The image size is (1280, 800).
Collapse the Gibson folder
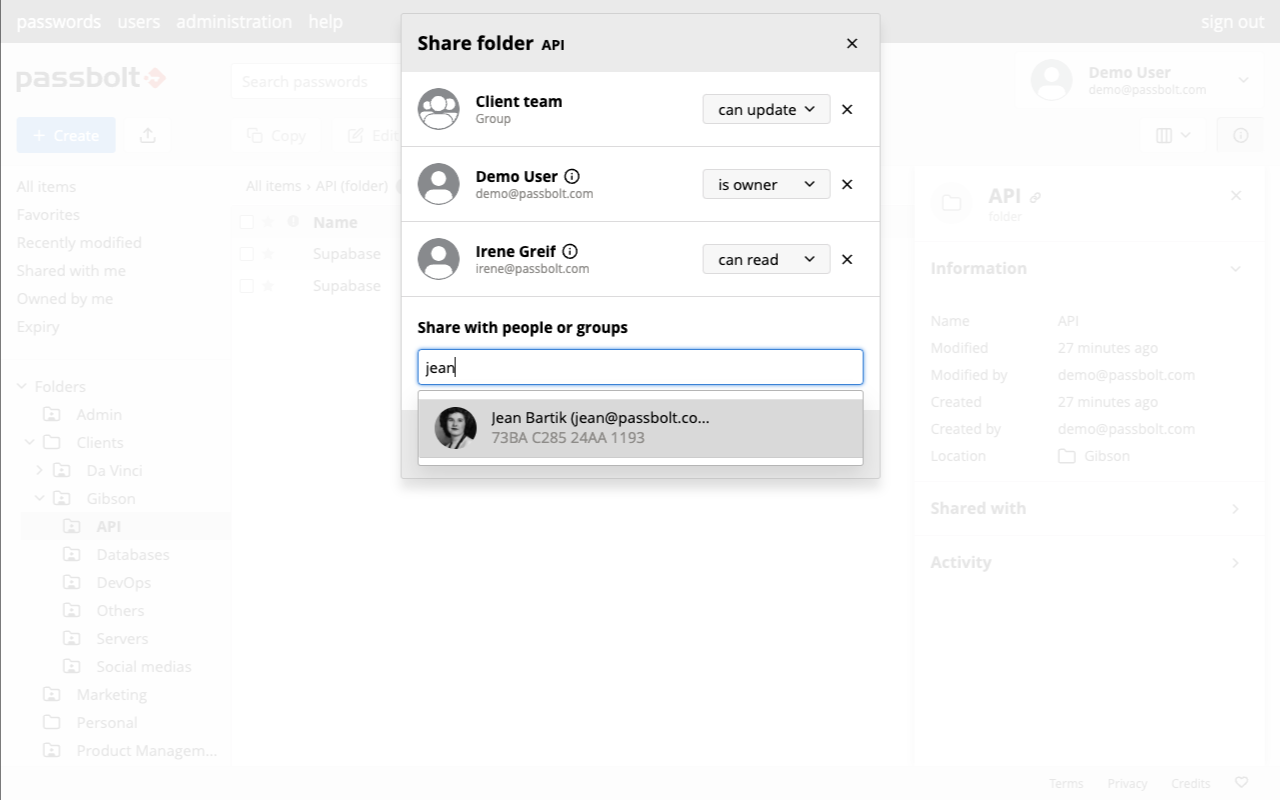40,498
